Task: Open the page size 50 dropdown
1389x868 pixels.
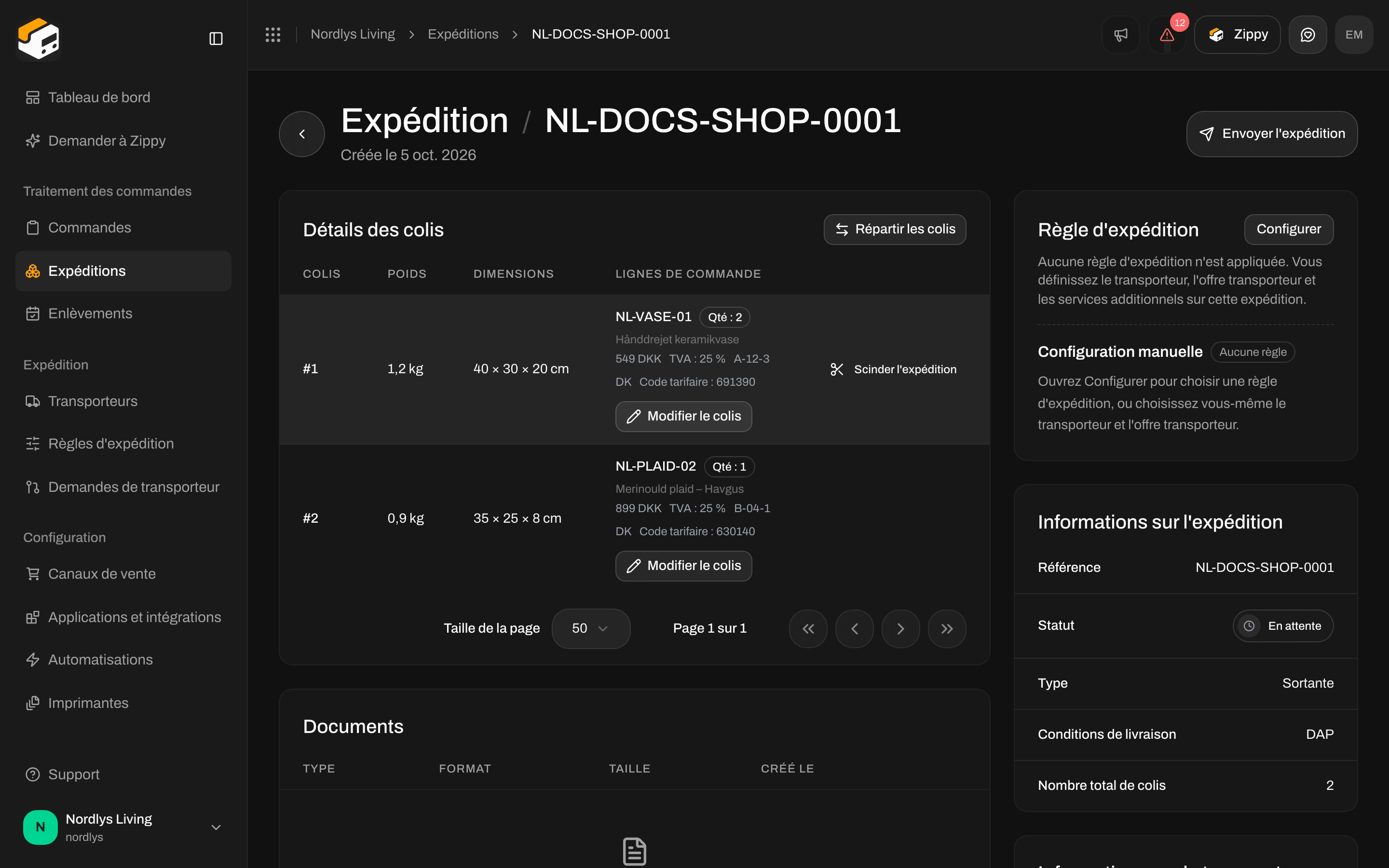Action: point(591,629)
